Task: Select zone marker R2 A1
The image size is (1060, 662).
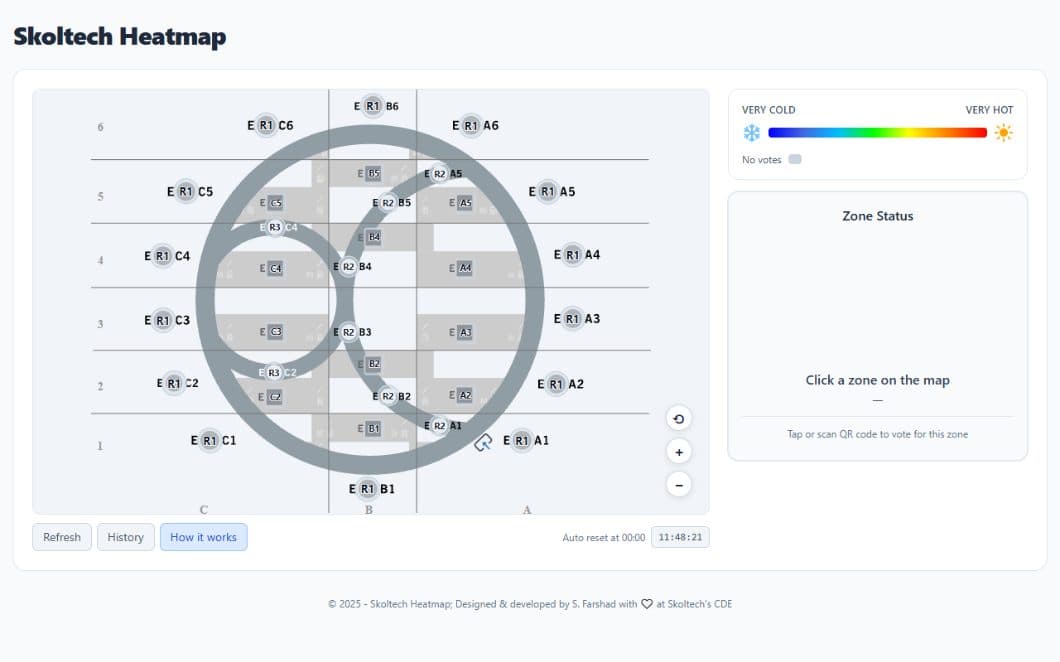Action: tap(439, 425)
